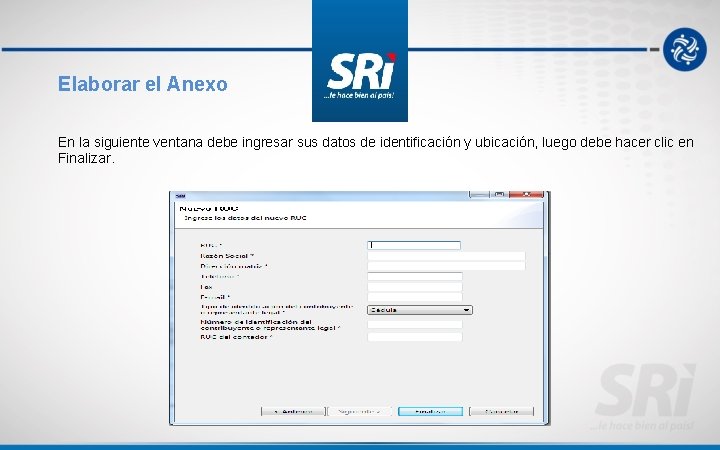Click the round blue emblem at top right
Viewport: 720px width, 450px height.
[685, 49]
